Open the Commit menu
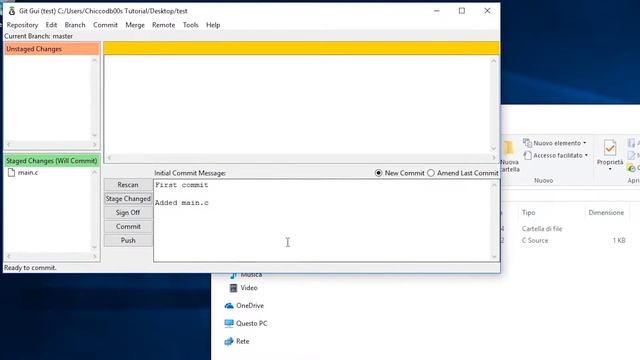 105,25
